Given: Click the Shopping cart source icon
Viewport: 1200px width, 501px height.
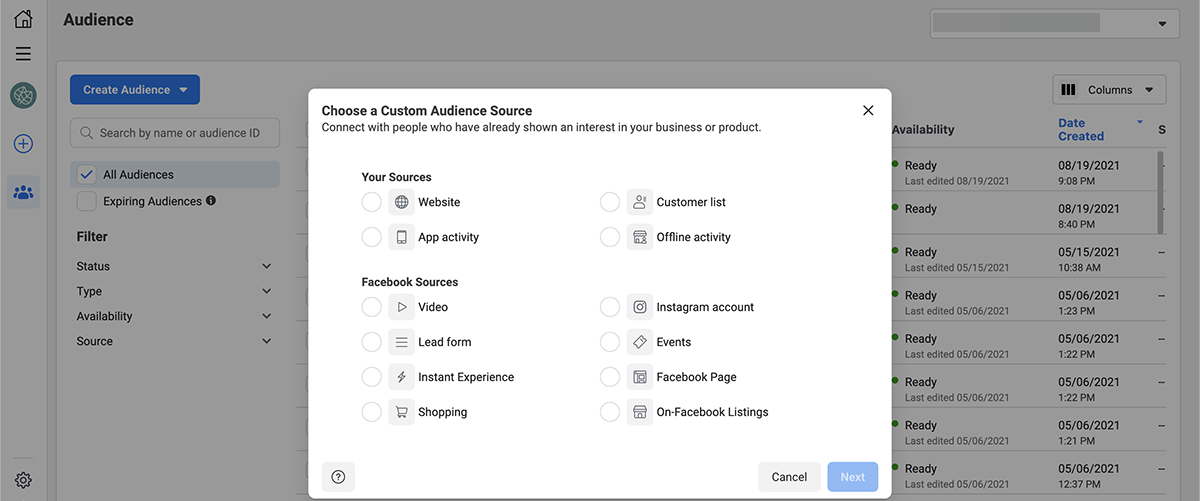Looking at the screenshot, I should 401,412.
